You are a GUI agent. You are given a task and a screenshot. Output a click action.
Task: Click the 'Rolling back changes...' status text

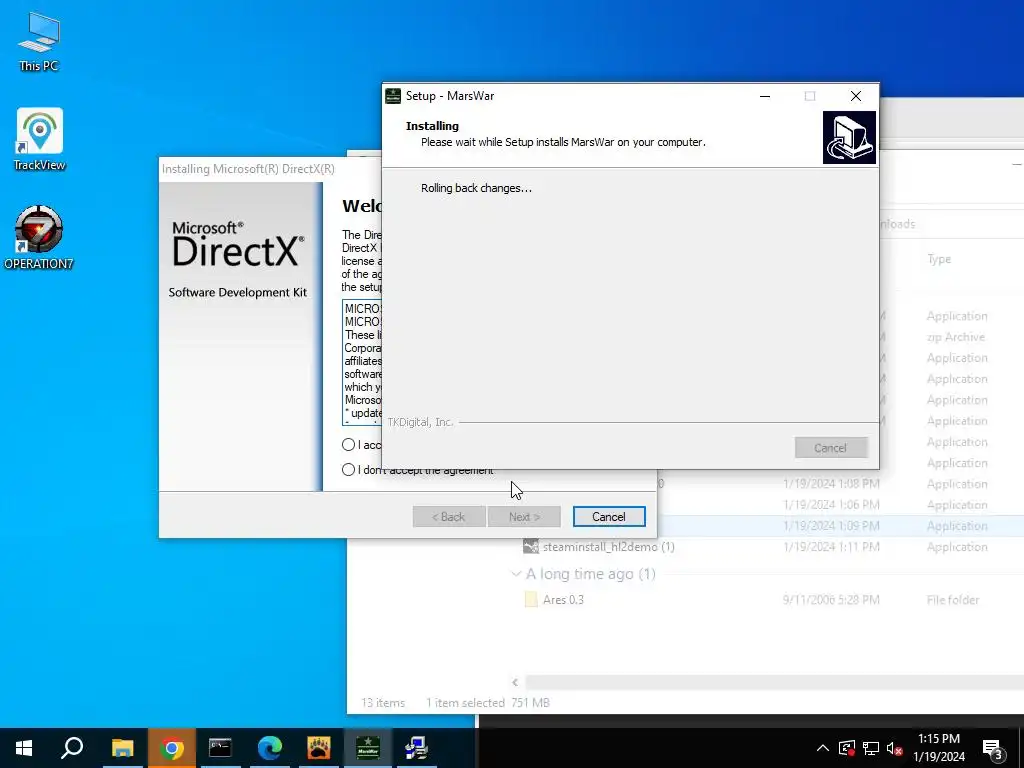coord(476,188)
